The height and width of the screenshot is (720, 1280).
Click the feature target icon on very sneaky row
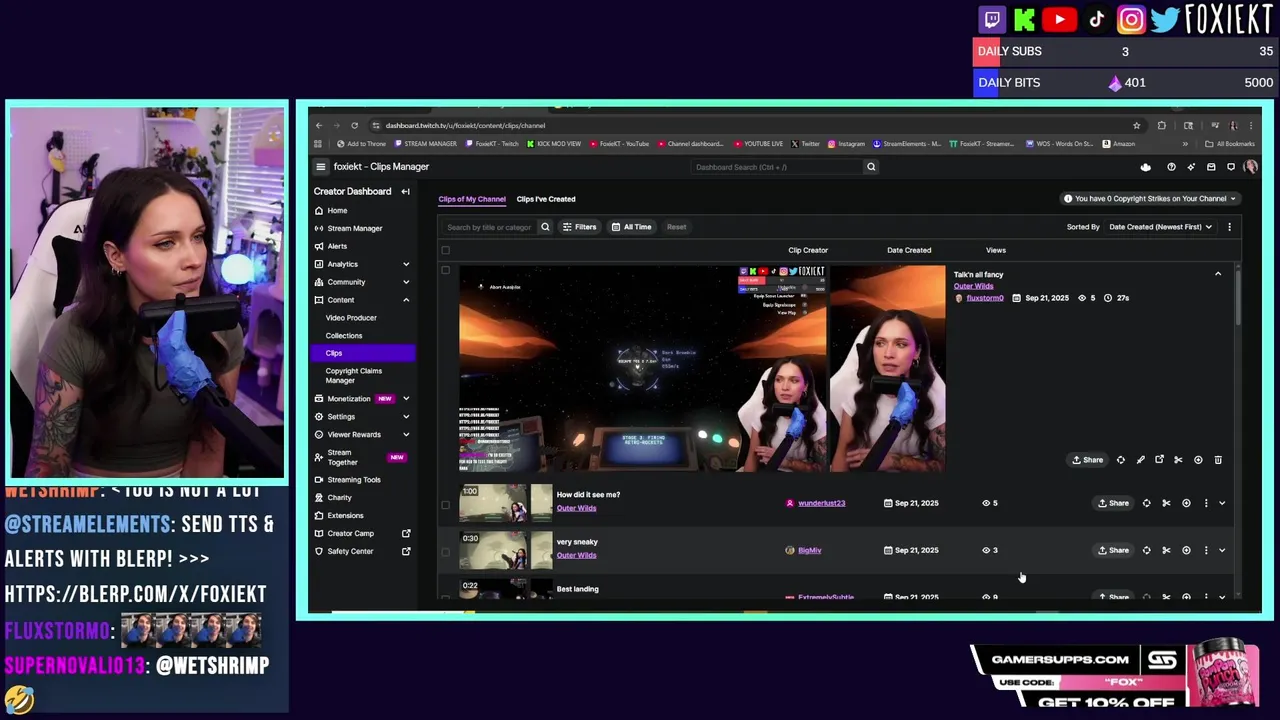[x=1147, y=550]
